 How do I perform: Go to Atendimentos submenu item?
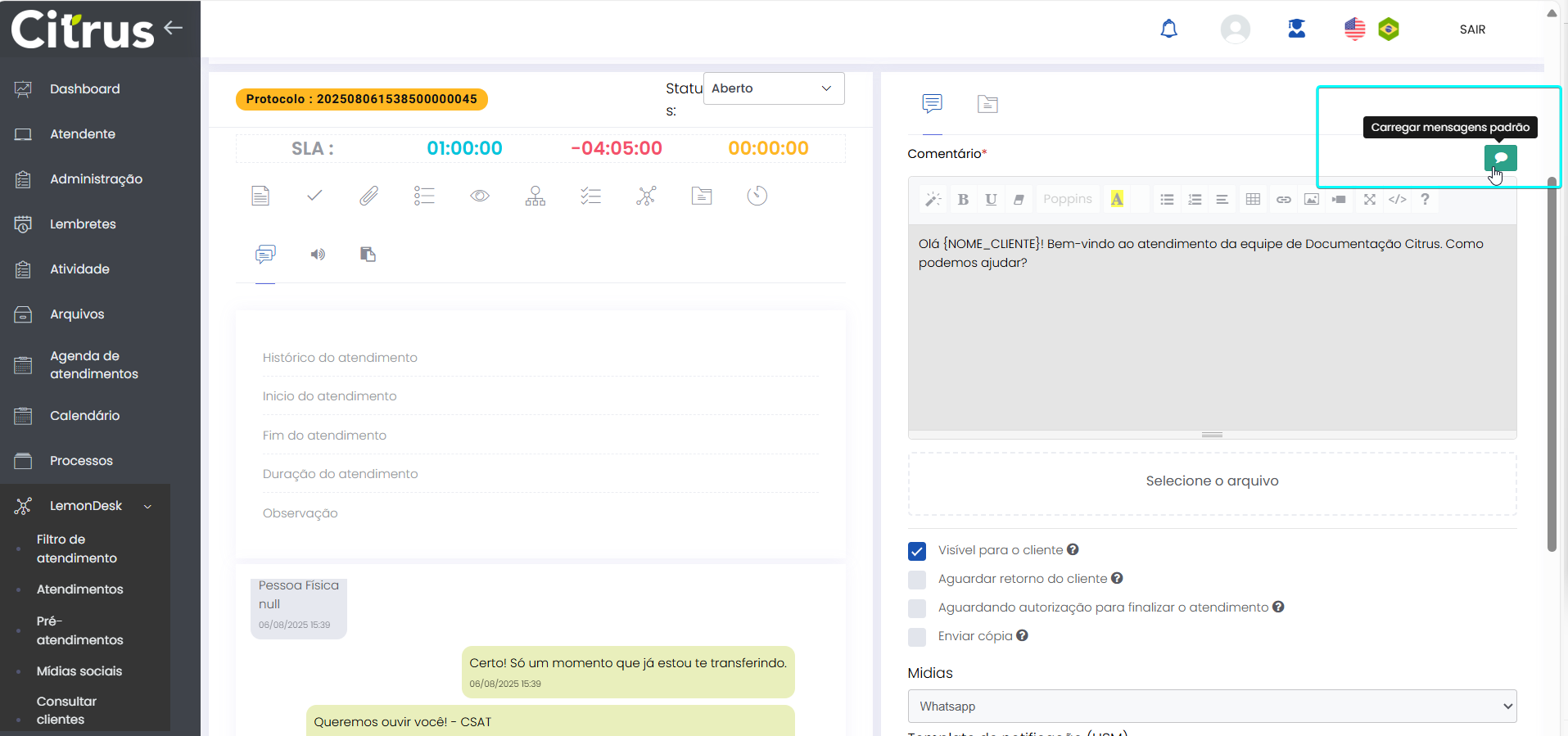coord(79,589)
